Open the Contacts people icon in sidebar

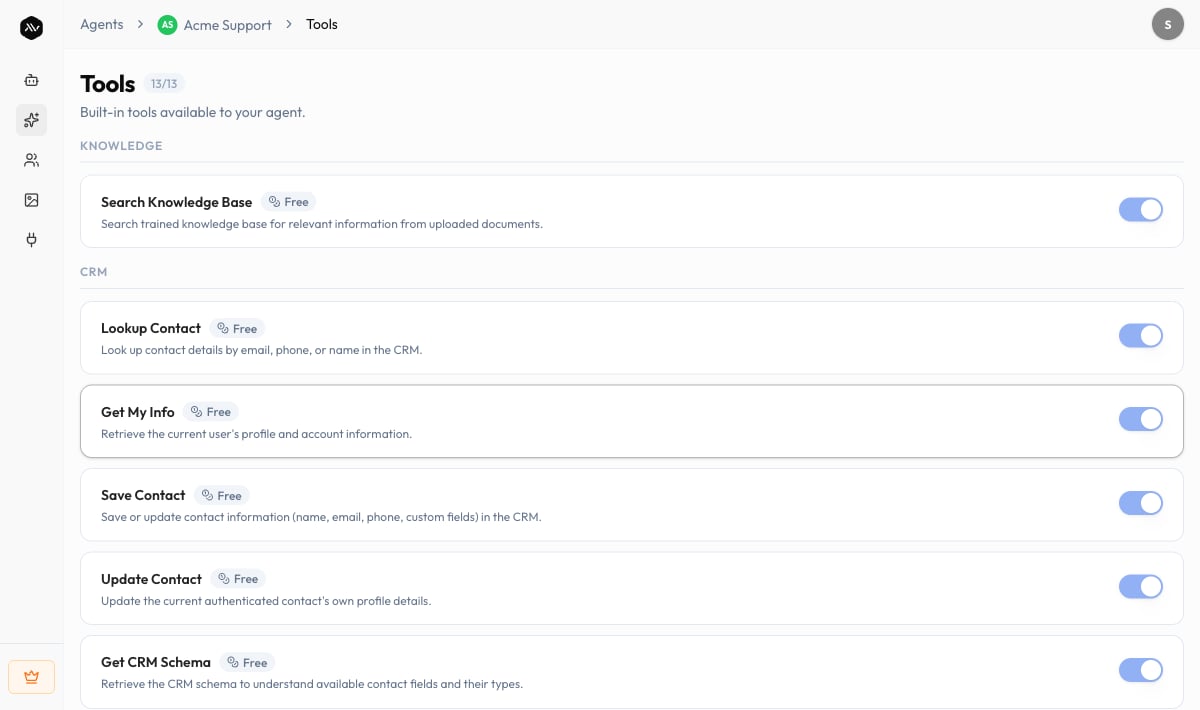(31, 160)
